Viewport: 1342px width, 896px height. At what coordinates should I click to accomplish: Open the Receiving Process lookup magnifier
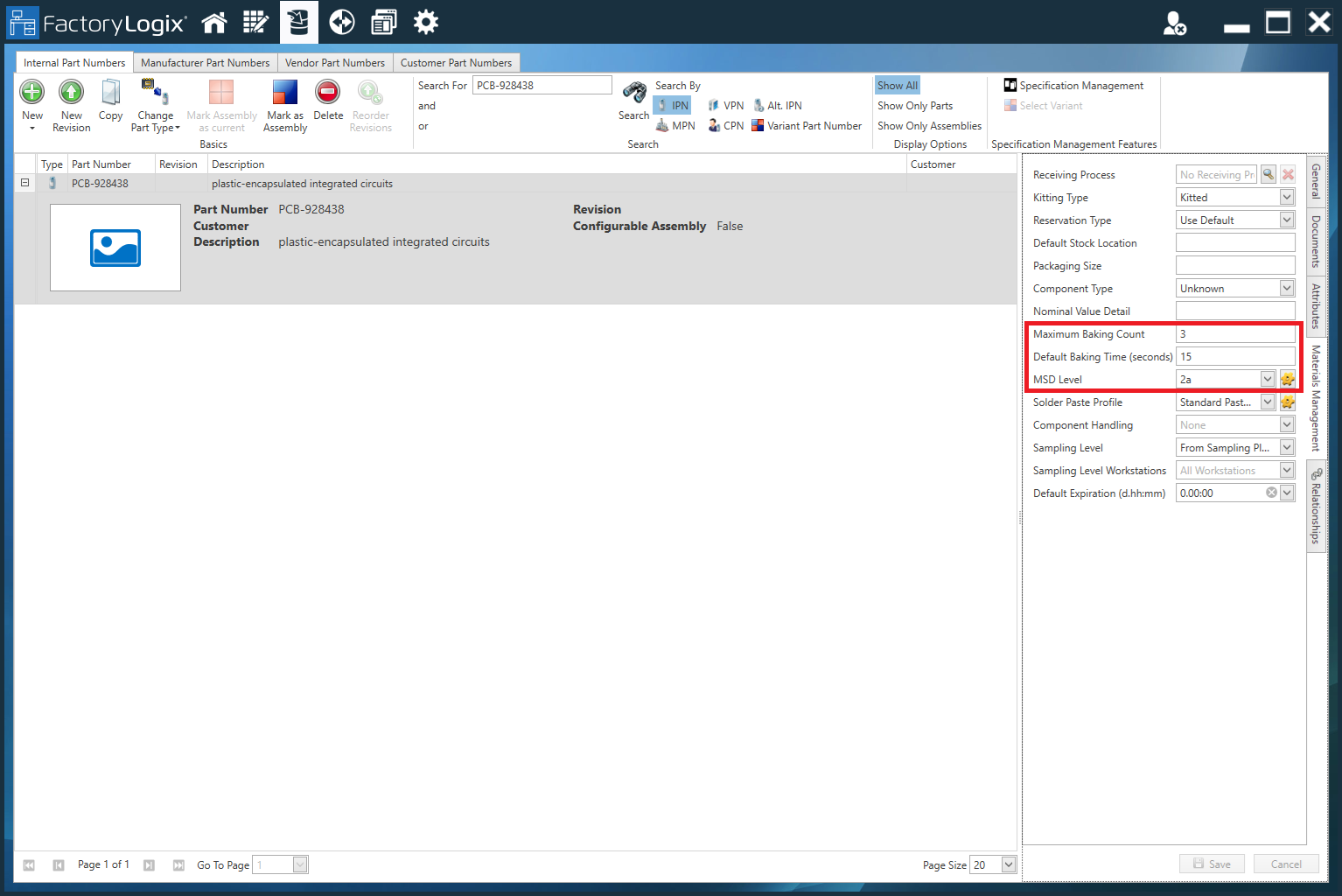pos(1269,174)
